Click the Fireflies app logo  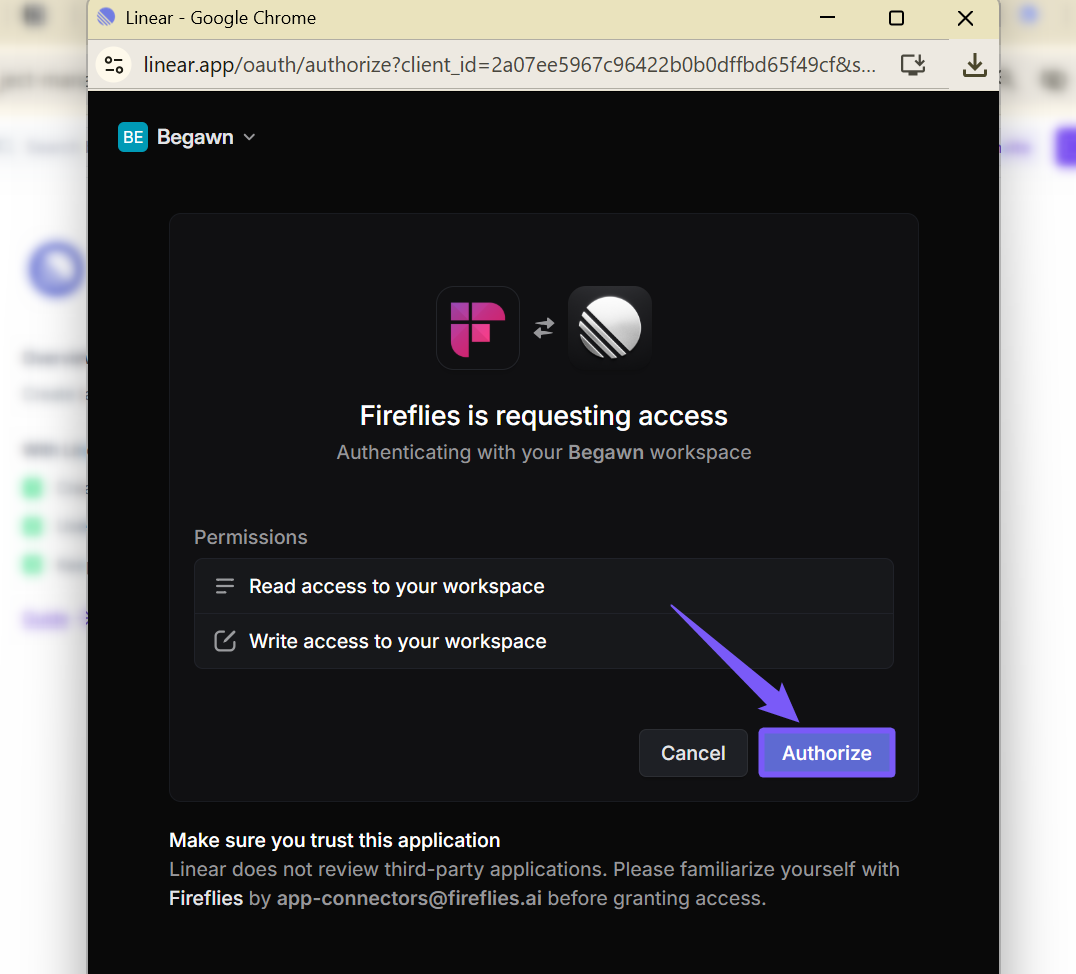(x=478, y=328)
